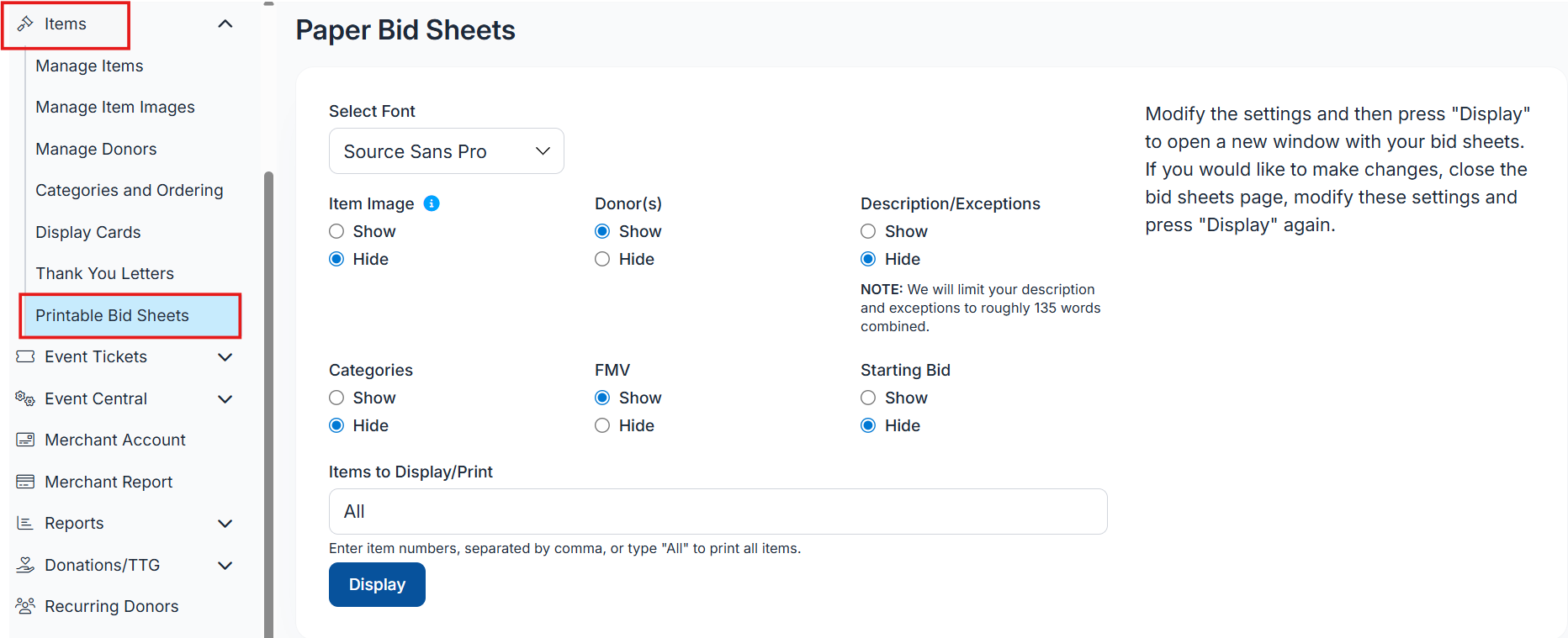Click the Event Central gears icon
1568x638 pixels.
tap(25, 398)
